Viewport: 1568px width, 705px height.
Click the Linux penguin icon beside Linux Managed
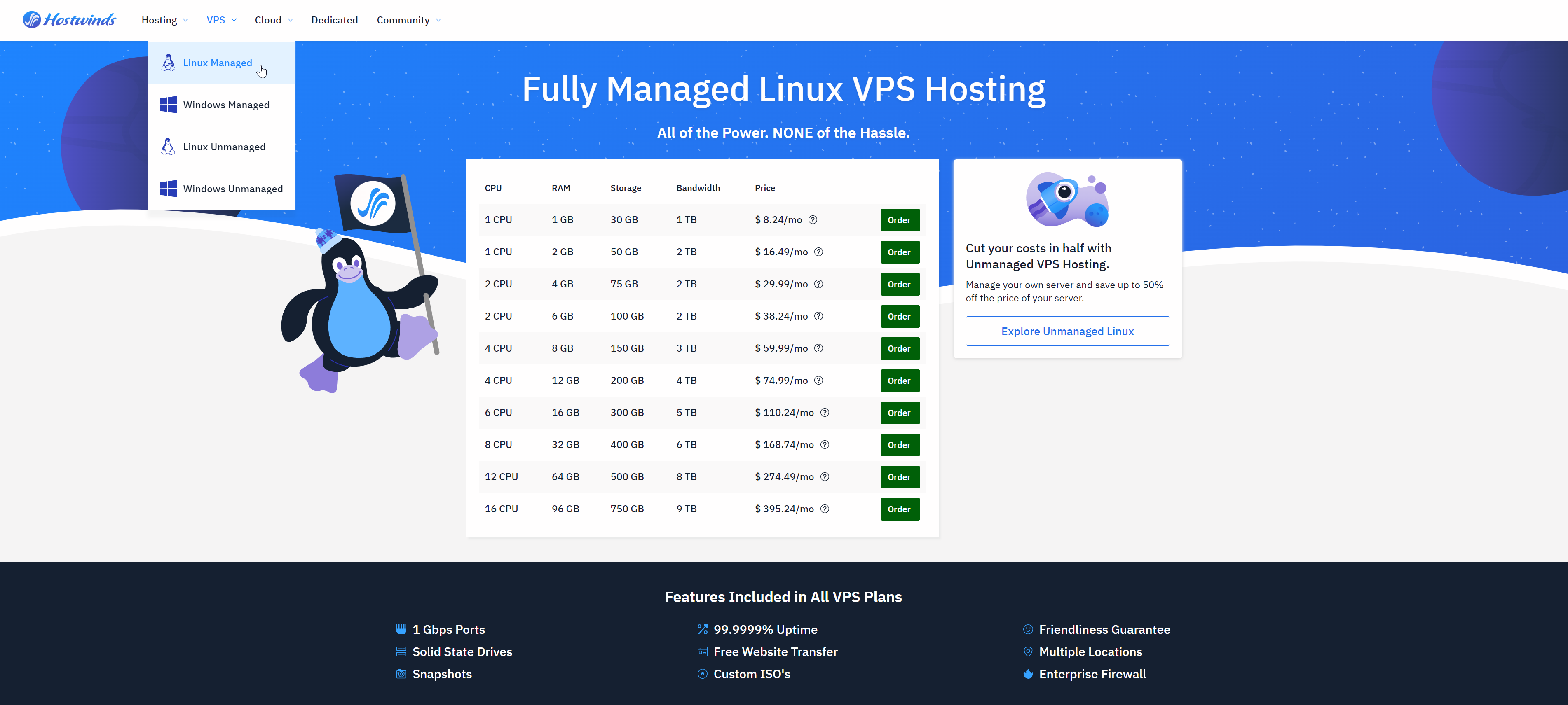coord(168,63)
